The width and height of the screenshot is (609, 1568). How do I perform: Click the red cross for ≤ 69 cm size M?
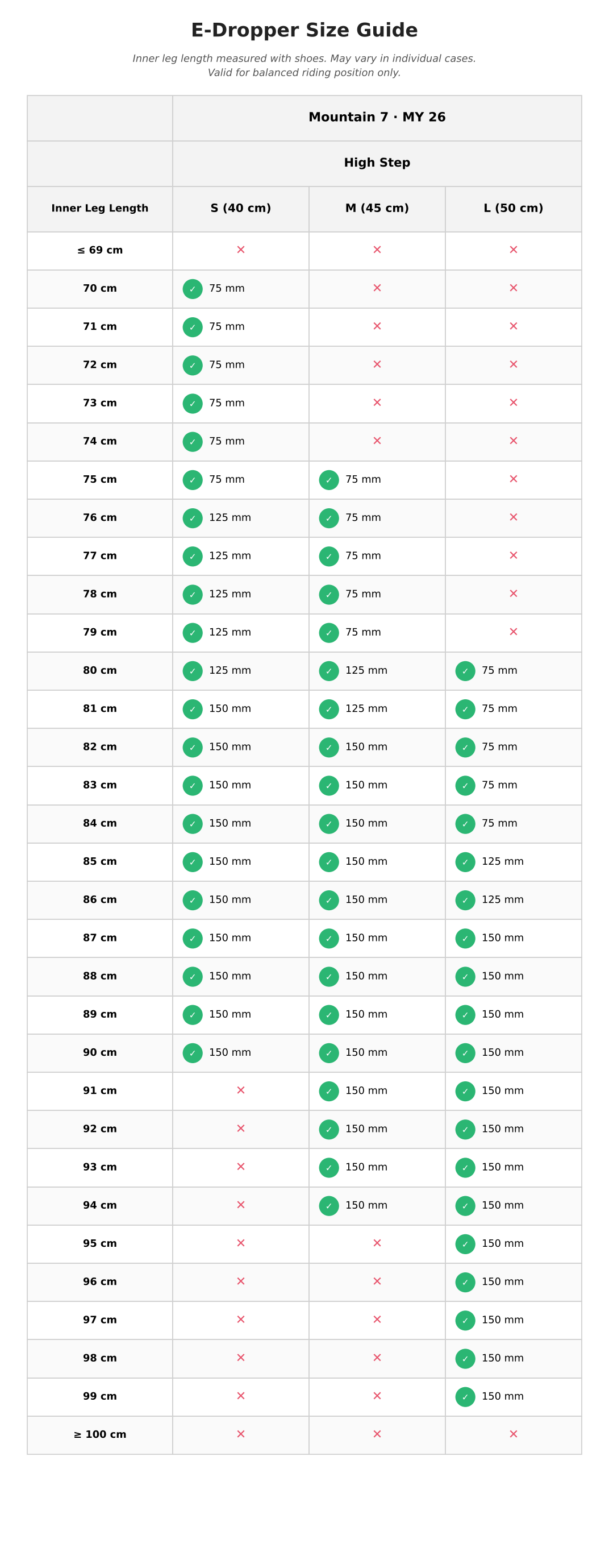point(377,250)
